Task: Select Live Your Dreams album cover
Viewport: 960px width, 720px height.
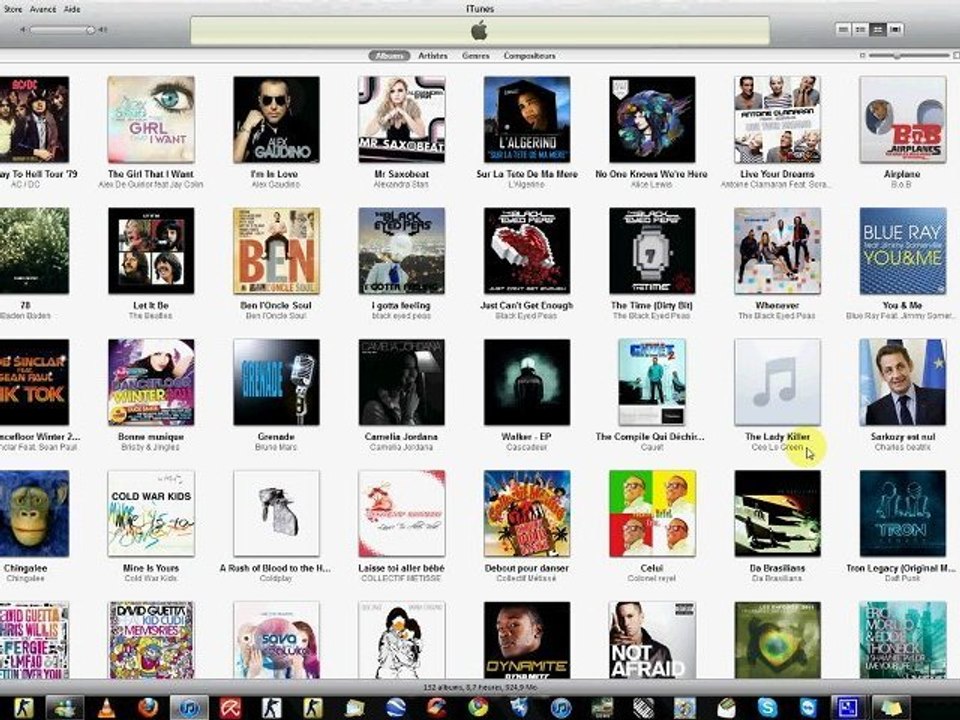Action: point(778,119)
